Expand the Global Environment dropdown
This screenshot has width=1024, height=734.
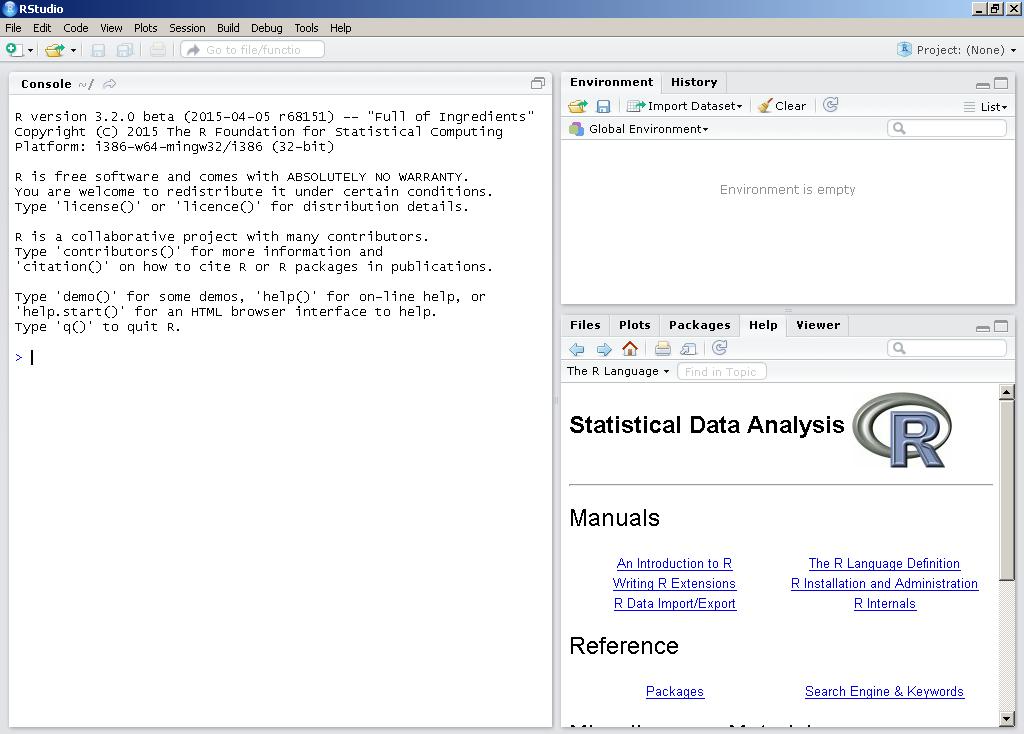tap(639, 129)
